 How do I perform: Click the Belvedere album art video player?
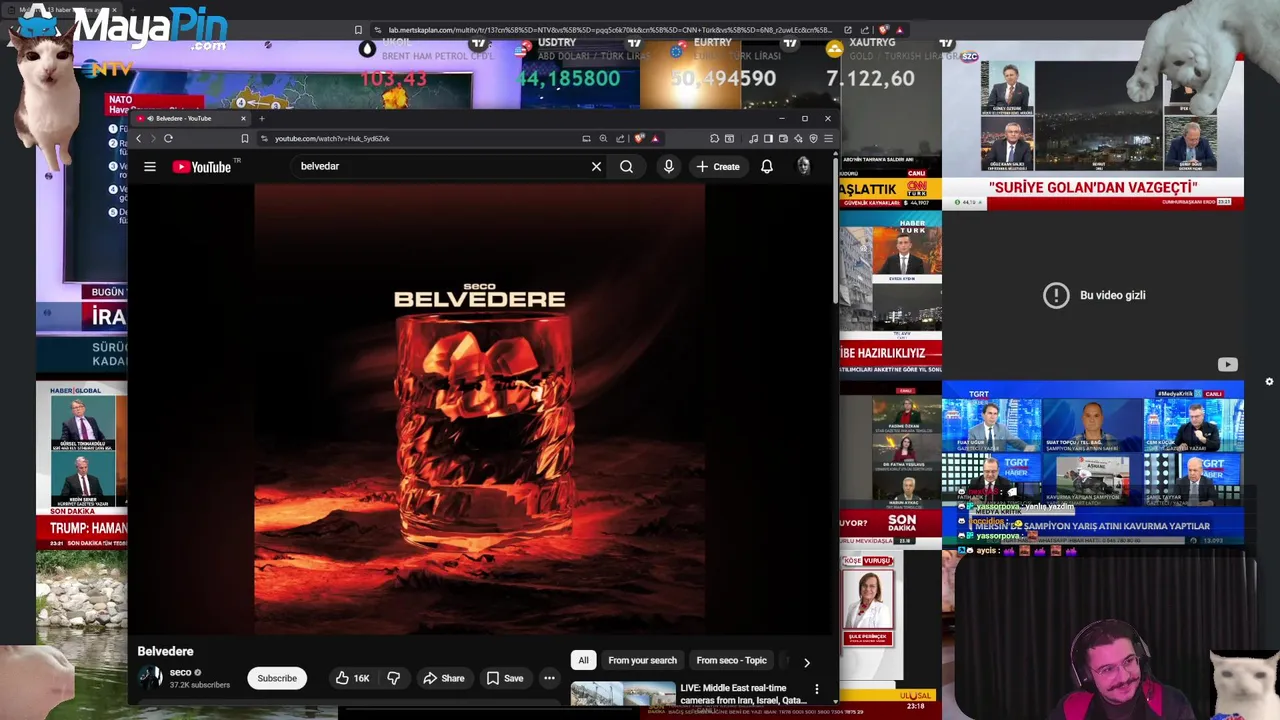coord(480,408)
